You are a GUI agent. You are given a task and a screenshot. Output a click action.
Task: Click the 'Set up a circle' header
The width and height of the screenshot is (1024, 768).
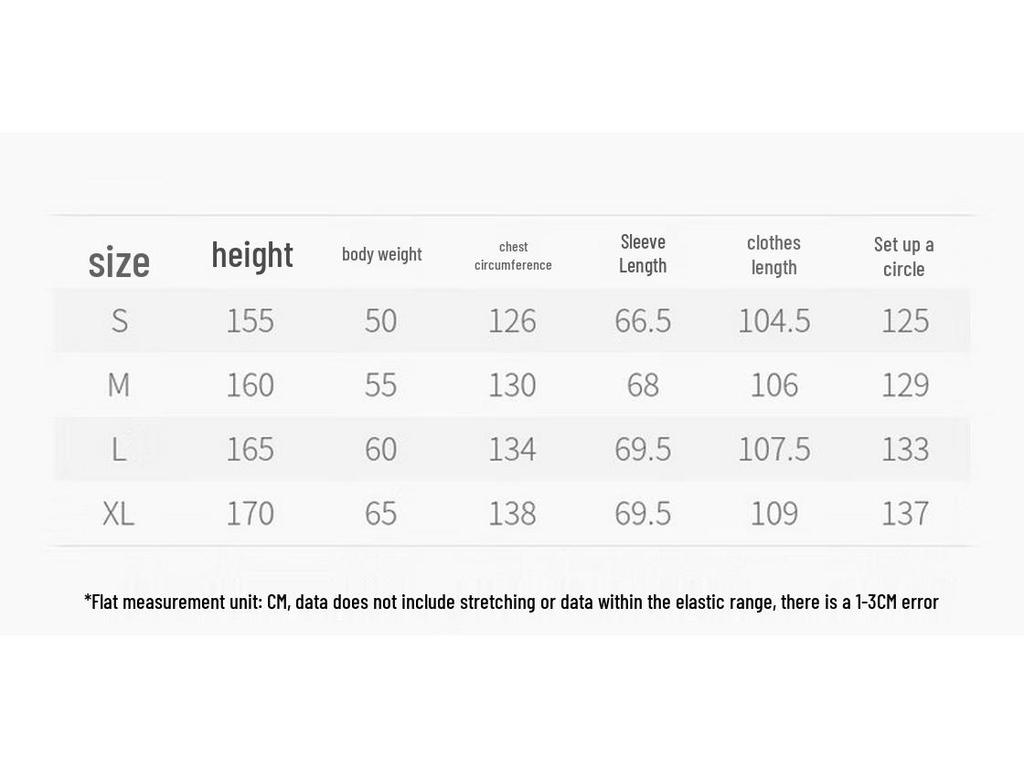[x=904, y=257]
